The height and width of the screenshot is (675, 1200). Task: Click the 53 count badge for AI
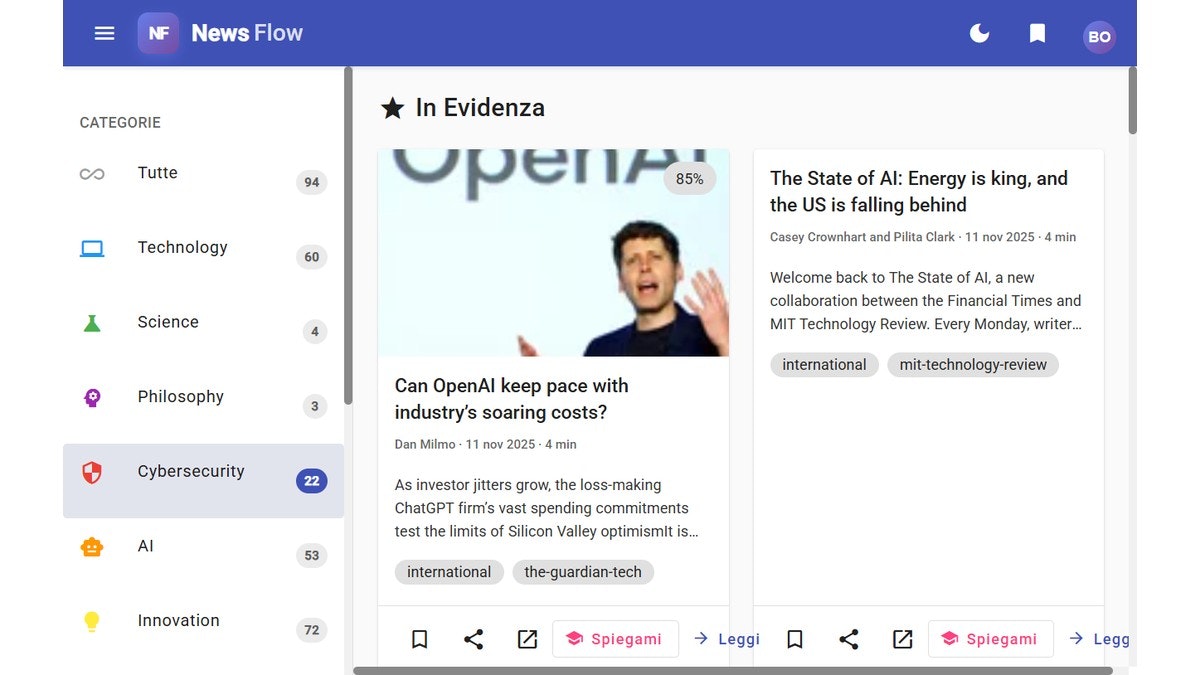pos(312,555)
